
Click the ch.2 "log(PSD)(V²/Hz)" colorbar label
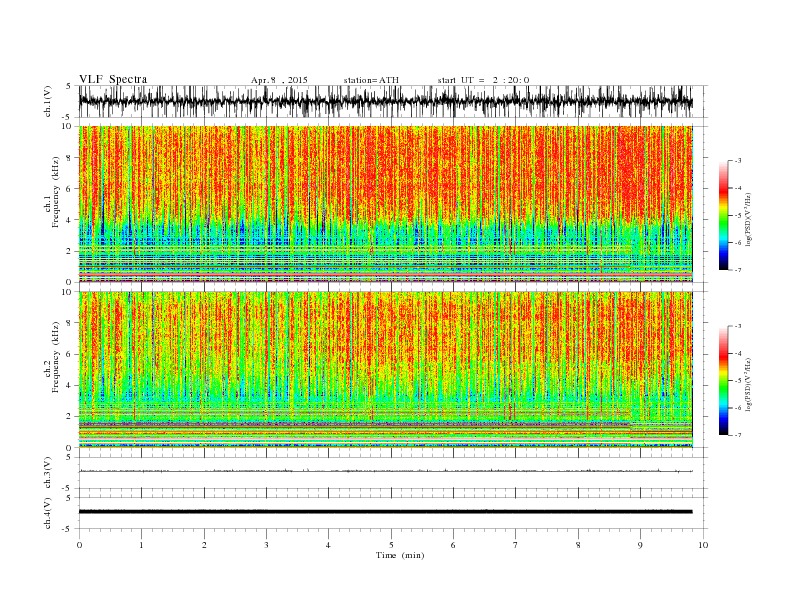[748, 384]
